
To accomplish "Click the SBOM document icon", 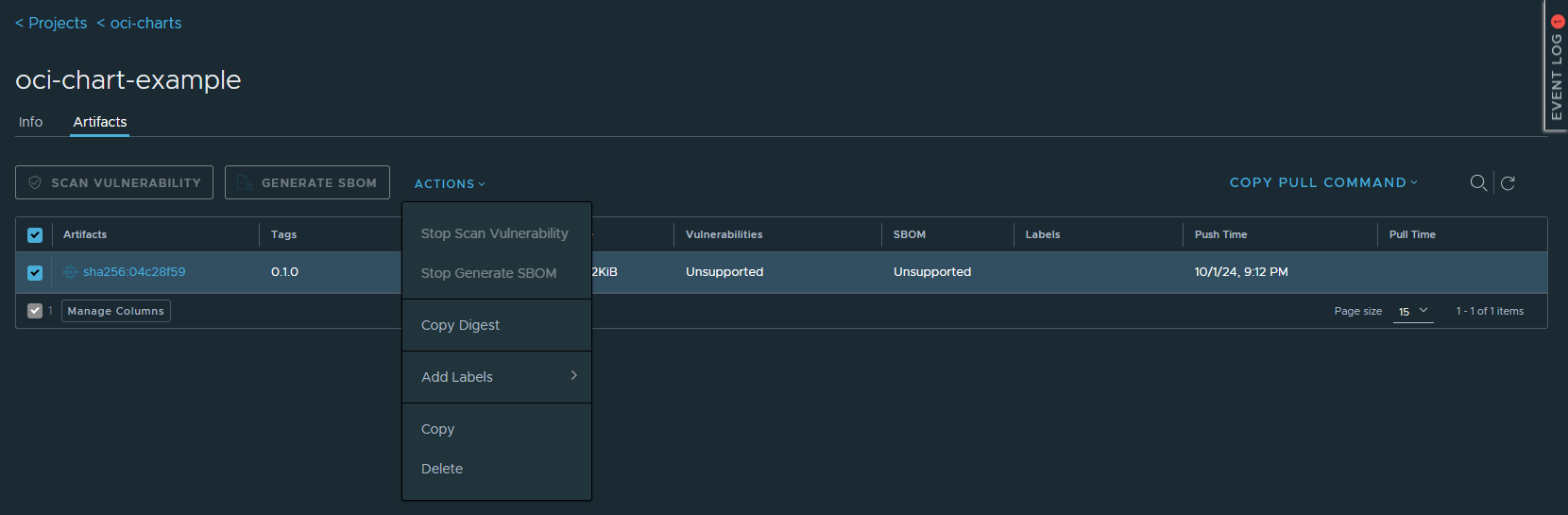I will [245, 182].
